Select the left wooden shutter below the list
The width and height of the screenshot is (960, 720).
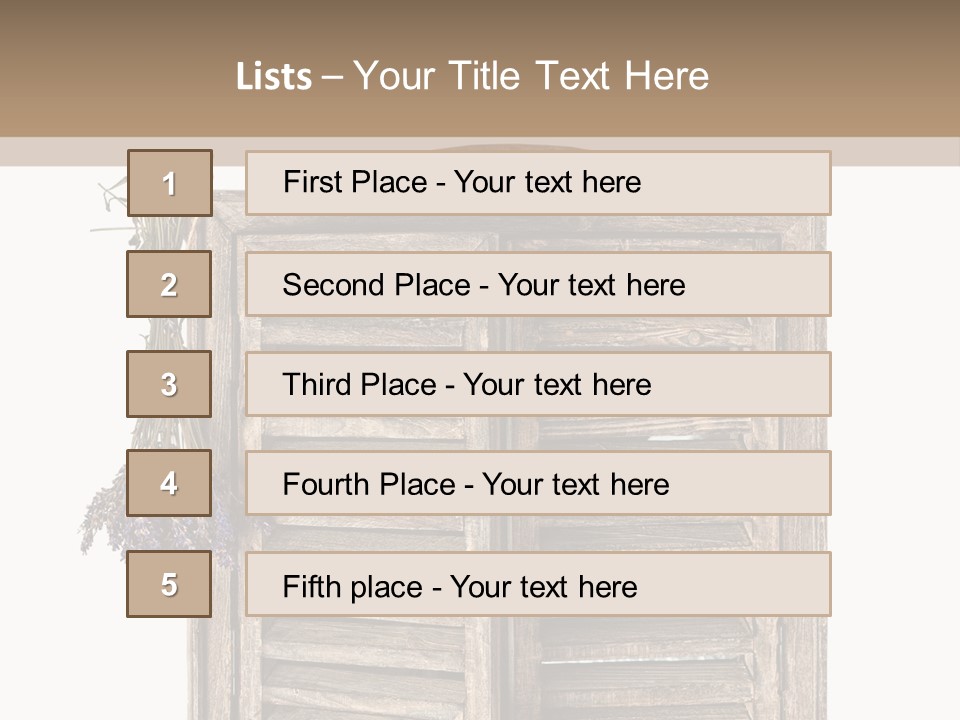tap(360, 665)
